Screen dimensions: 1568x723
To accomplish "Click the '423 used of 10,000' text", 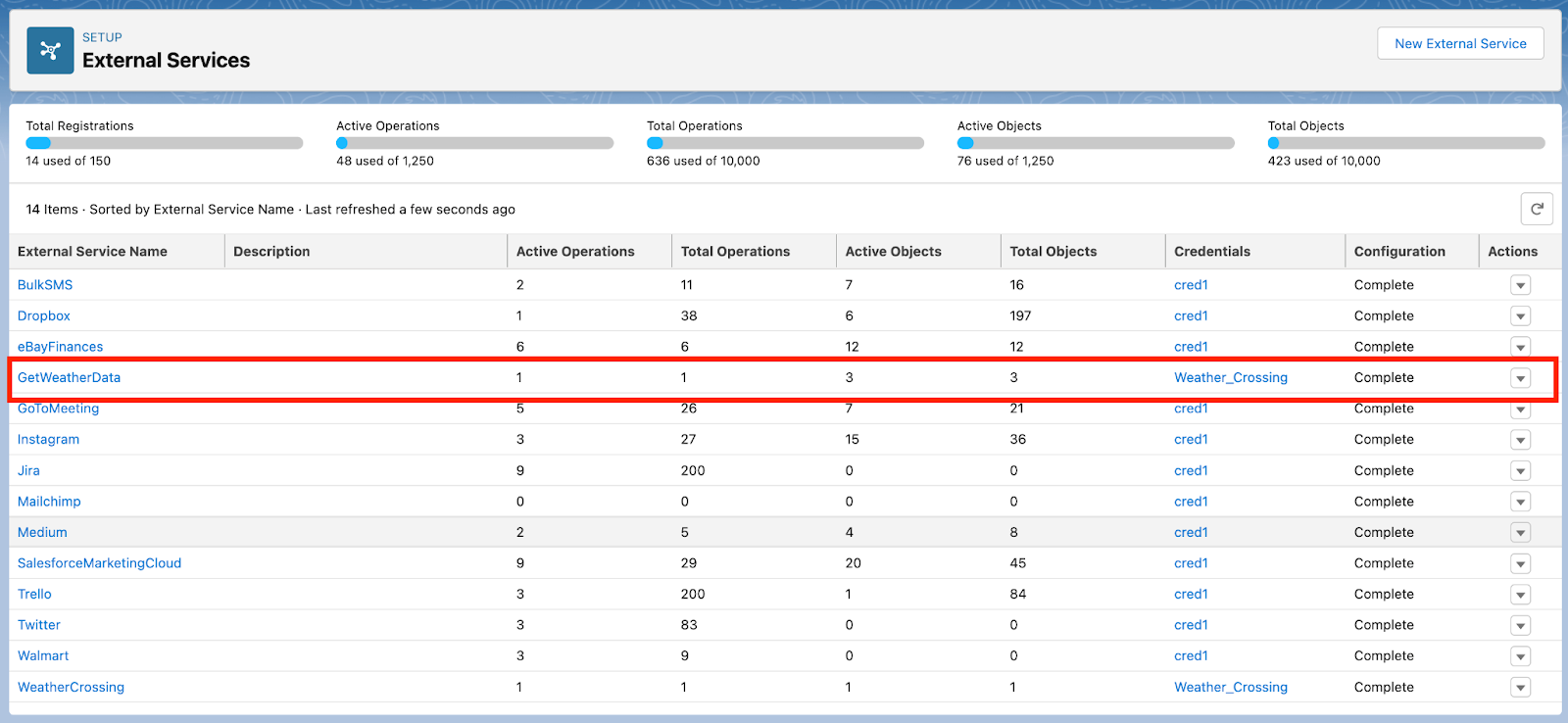I will click(x=1324, y=161).
